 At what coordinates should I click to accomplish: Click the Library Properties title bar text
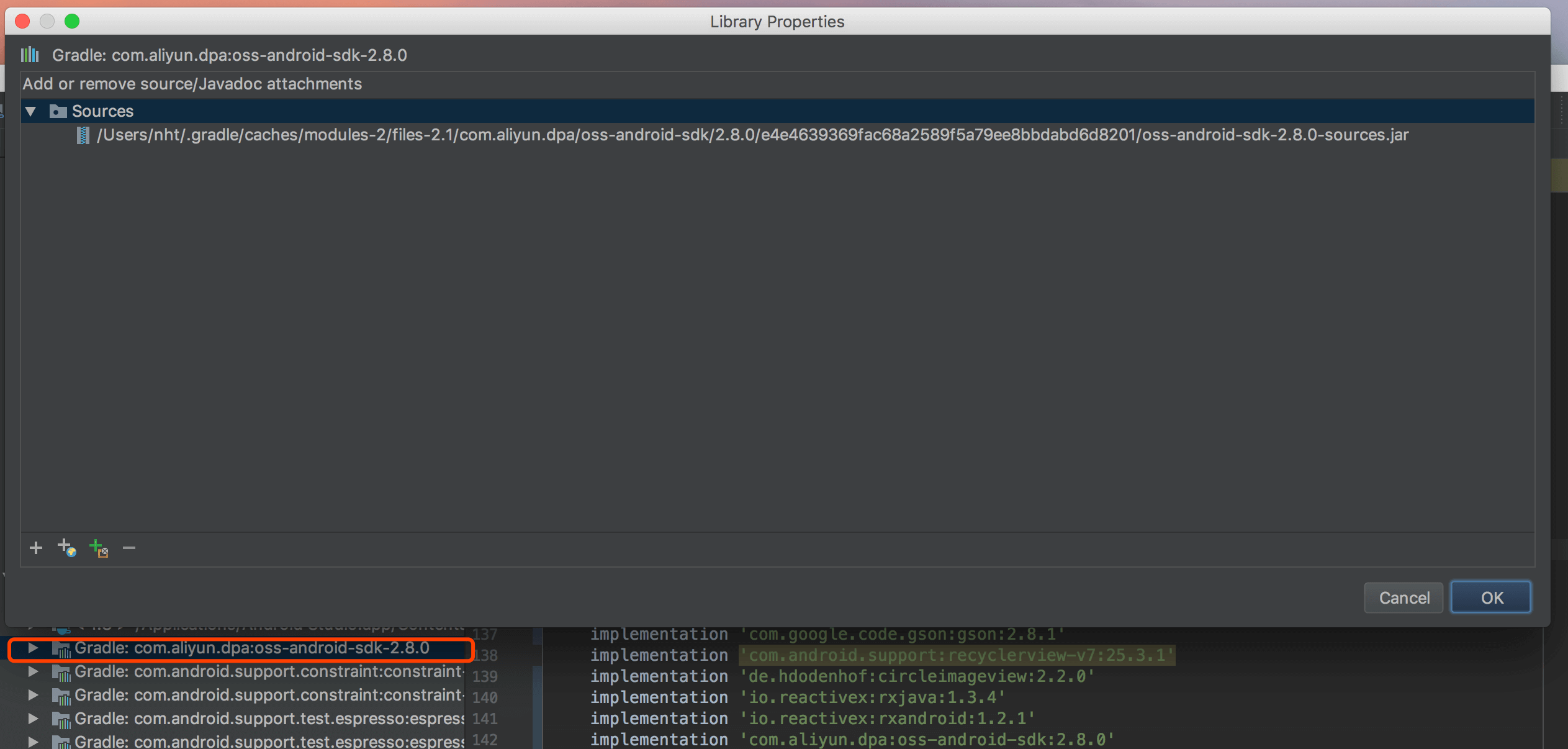click(x=777, y=22)
